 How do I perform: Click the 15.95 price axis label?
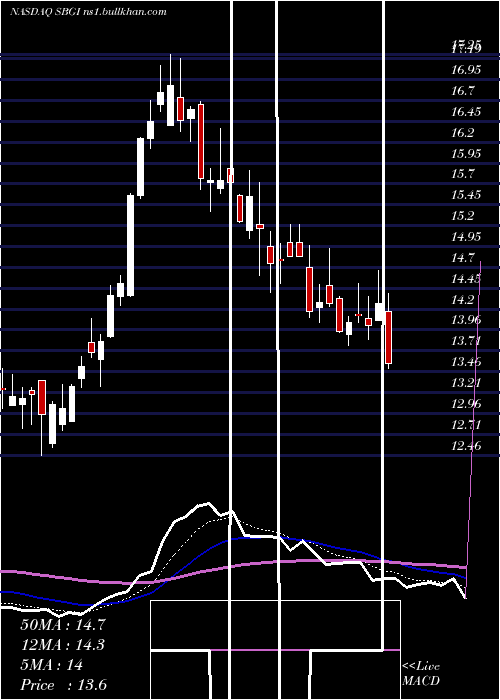[466, 153]
